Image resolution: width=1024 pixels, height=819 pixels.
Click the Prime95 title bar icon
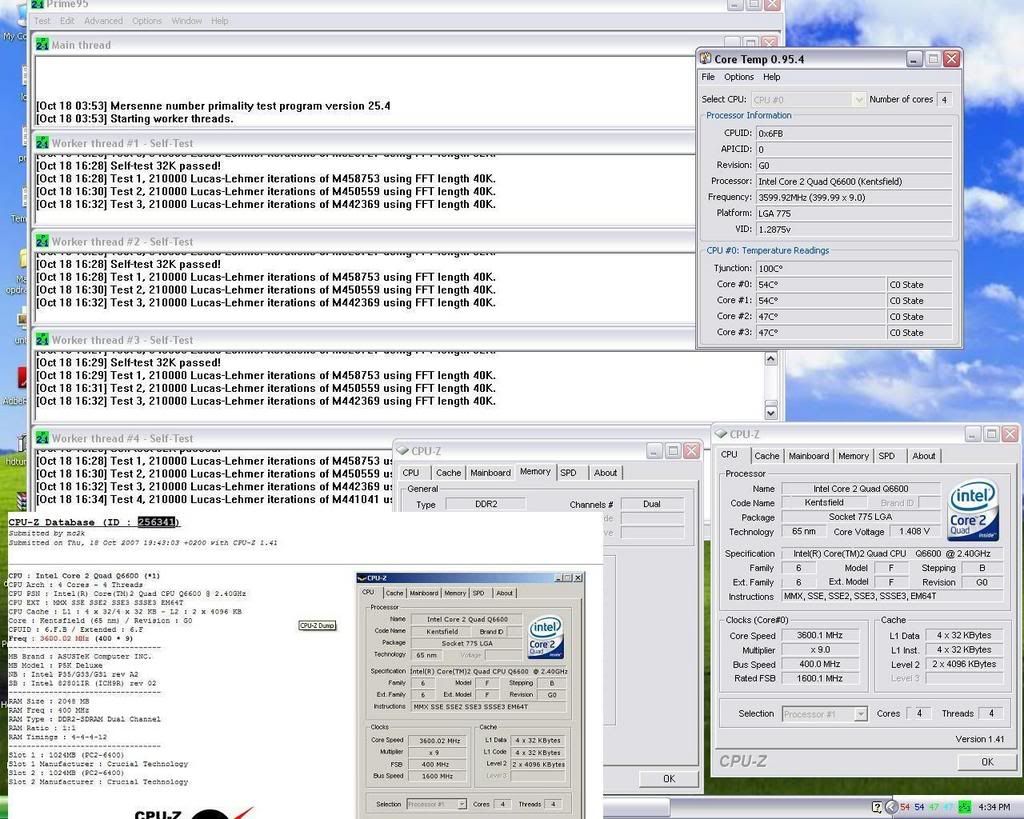tap(38, 5)
